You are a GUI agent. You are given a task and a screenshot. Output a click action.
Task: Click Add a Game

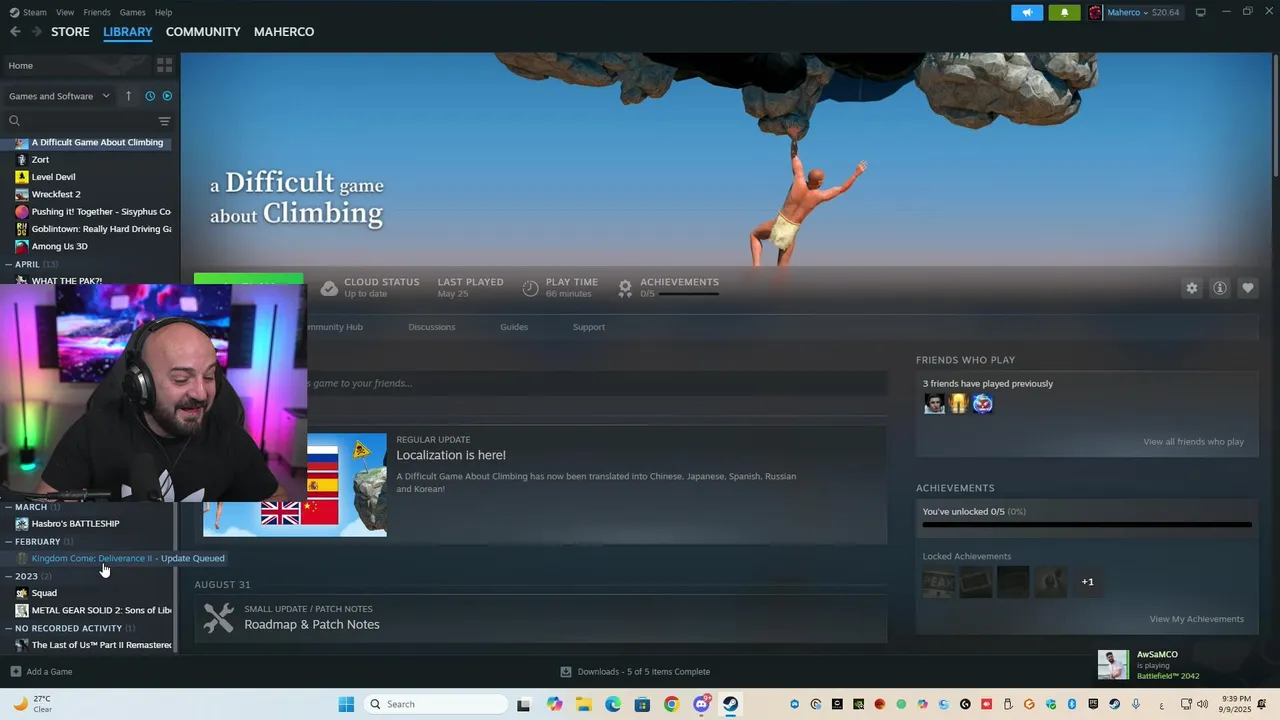pos(41,672)
